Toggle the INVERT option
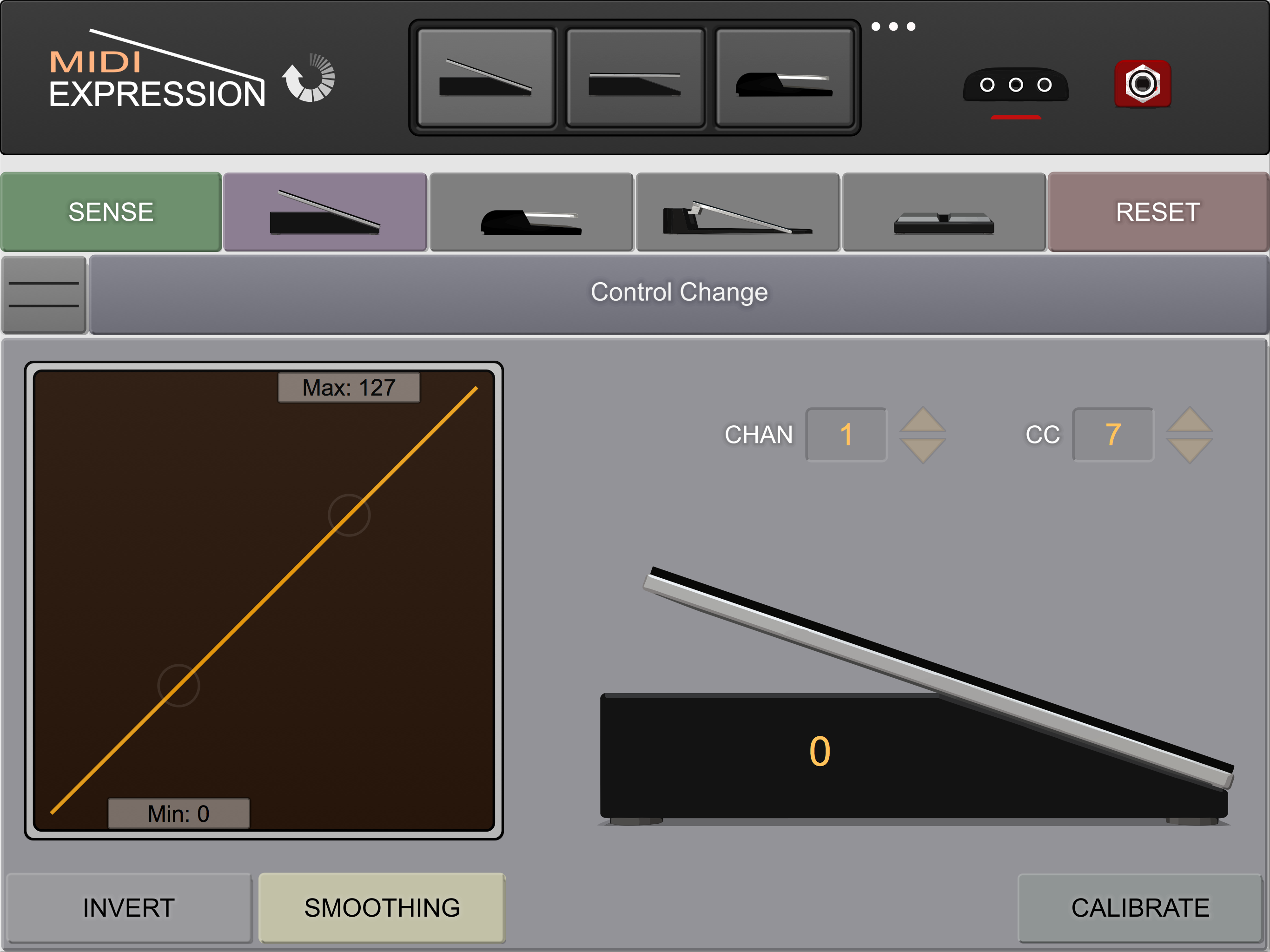The width and height of the screenshot is (1270, 952). point(129,908)
